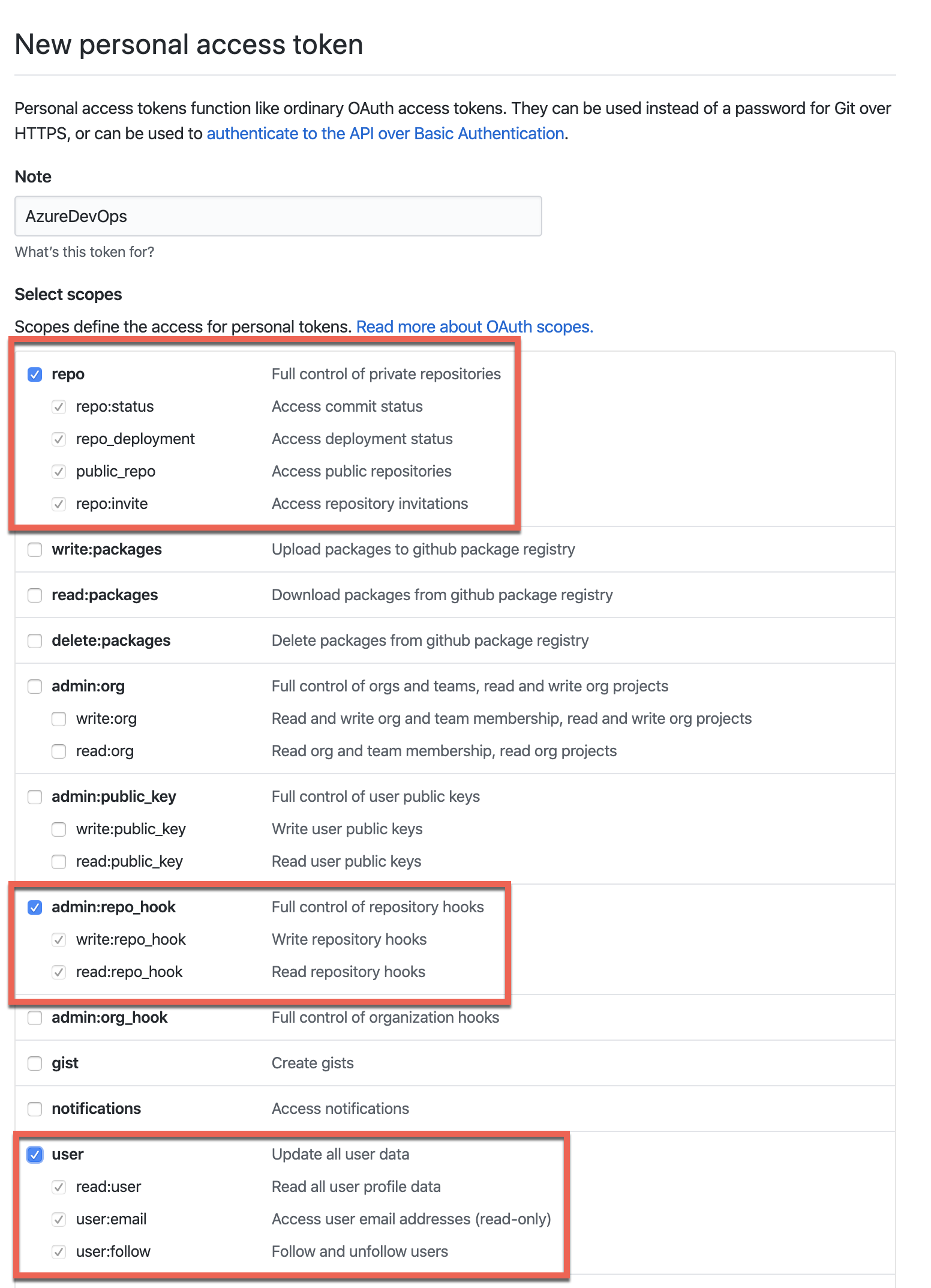Select the delete:packages scope
This screenshot has width=931, height=1288.
(x=35, y=641)
